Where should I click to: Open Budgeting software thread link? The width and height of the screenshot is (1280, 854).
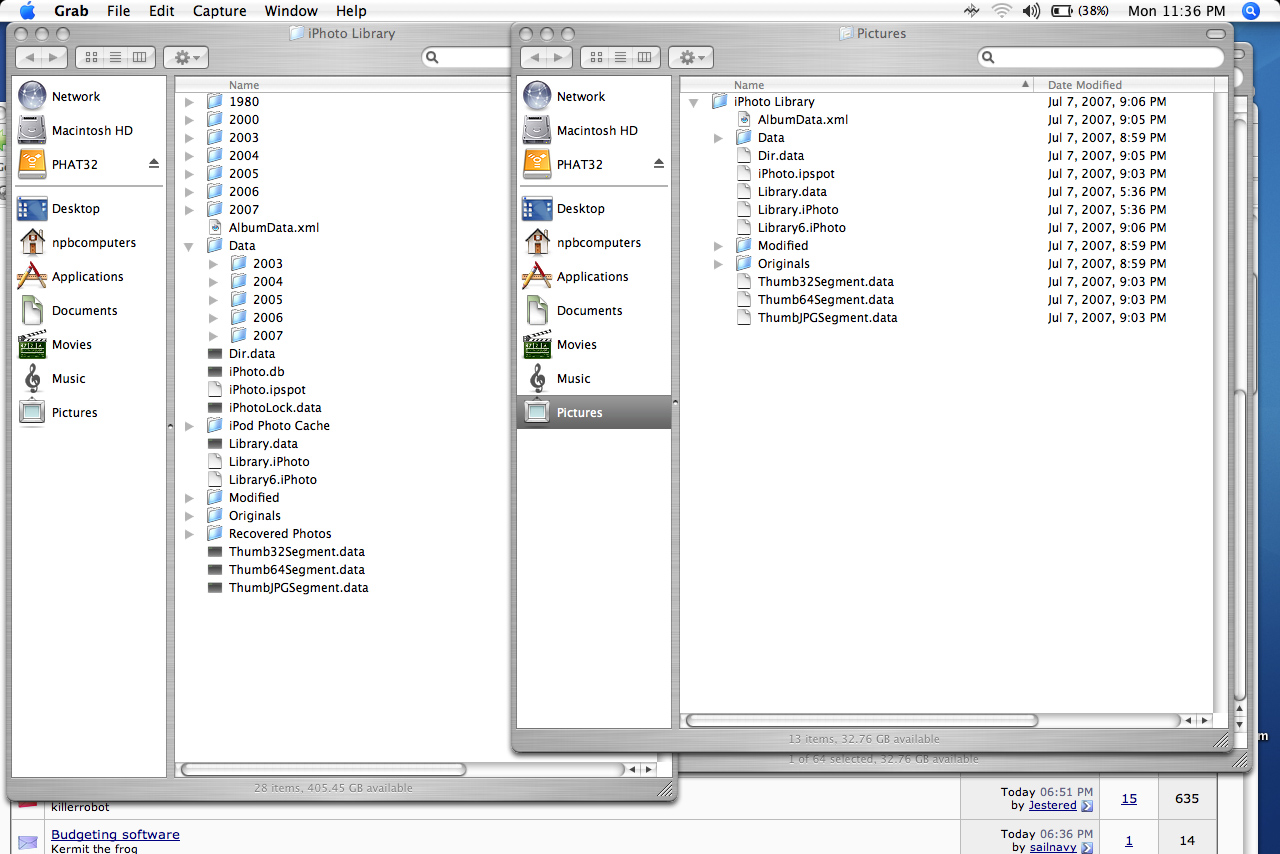115,834
